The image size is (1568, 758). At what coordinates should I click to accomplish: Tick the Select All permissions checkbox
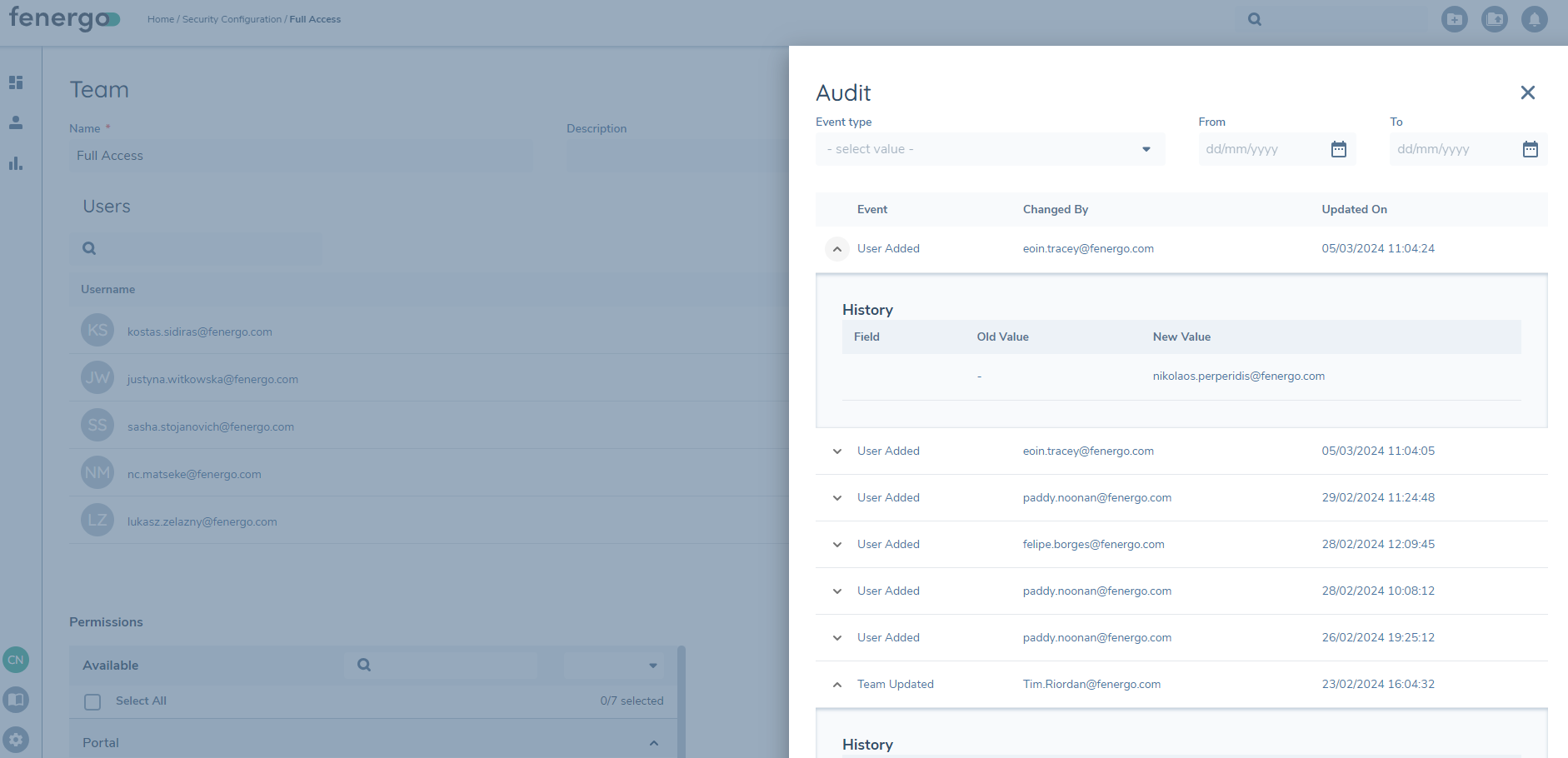pyautogui.click(x=92, y=701)
